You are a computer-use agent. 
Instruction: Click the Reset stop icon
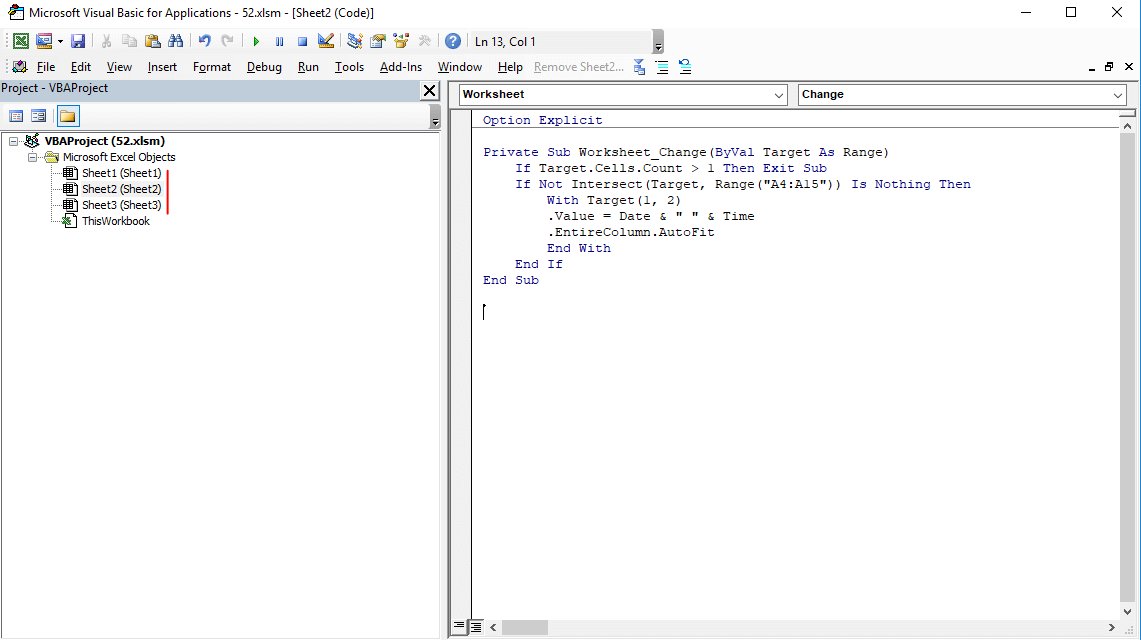tap(303, 41)
